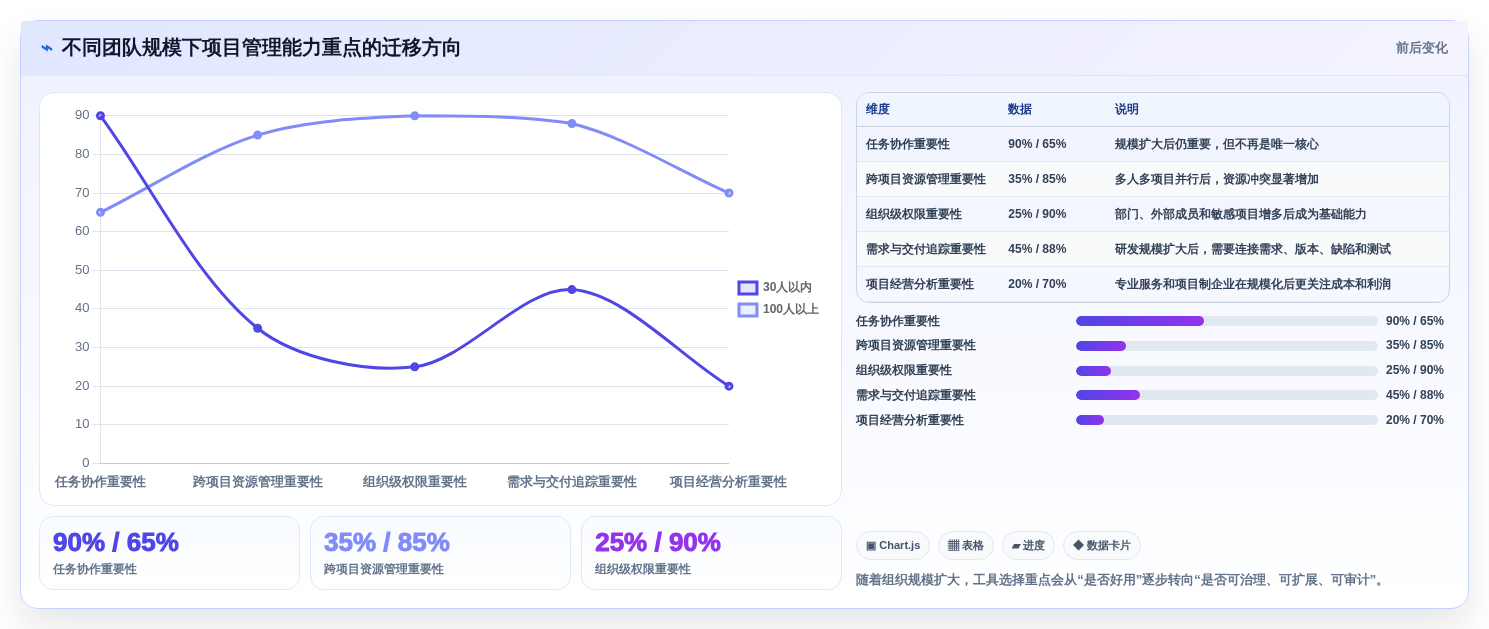Click the 进度 tag chip
The height and width of the screenshot is (629, 1489).
1028,546
